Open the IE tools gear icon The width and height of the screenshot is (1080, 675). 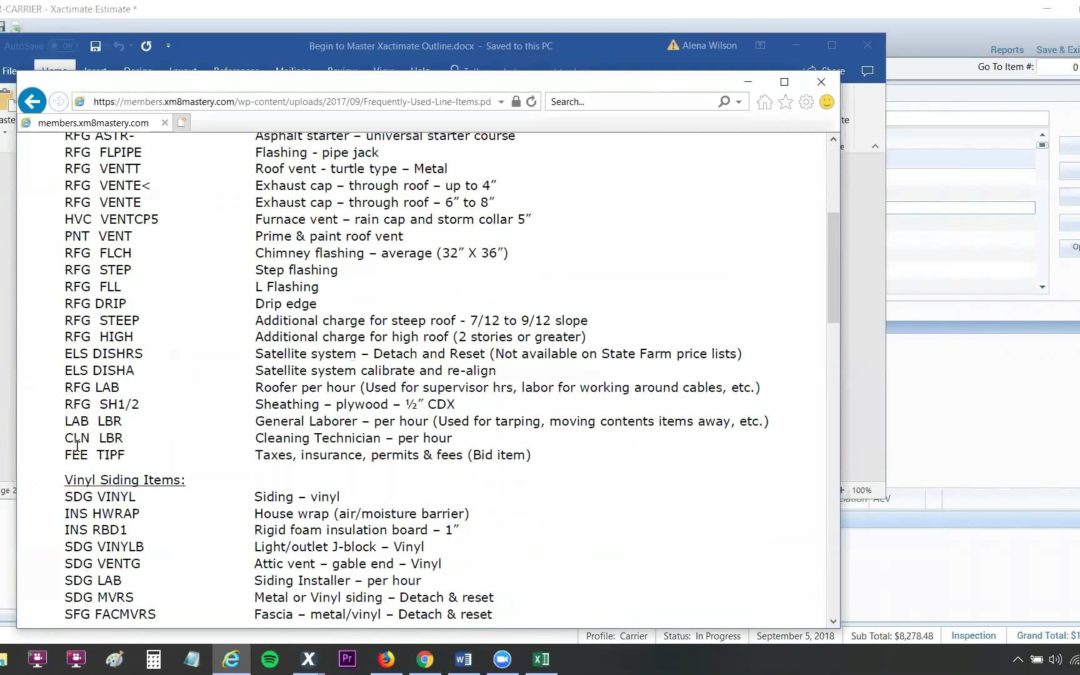click(x=806, y=102)
